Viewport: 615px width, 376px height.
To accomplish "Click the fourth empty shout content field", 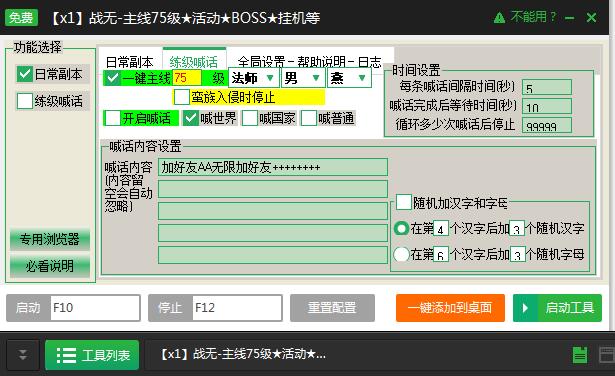I will point(273,233).
